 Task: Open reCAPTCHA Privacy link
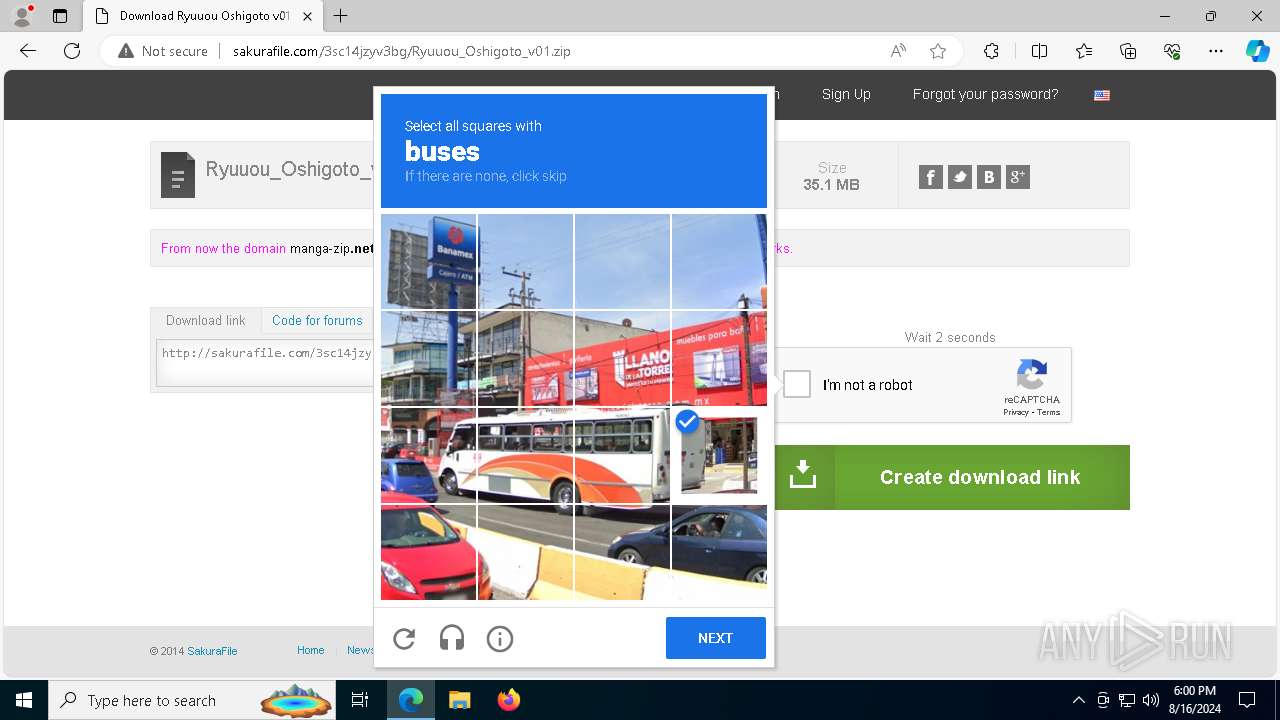point(1016,412)
